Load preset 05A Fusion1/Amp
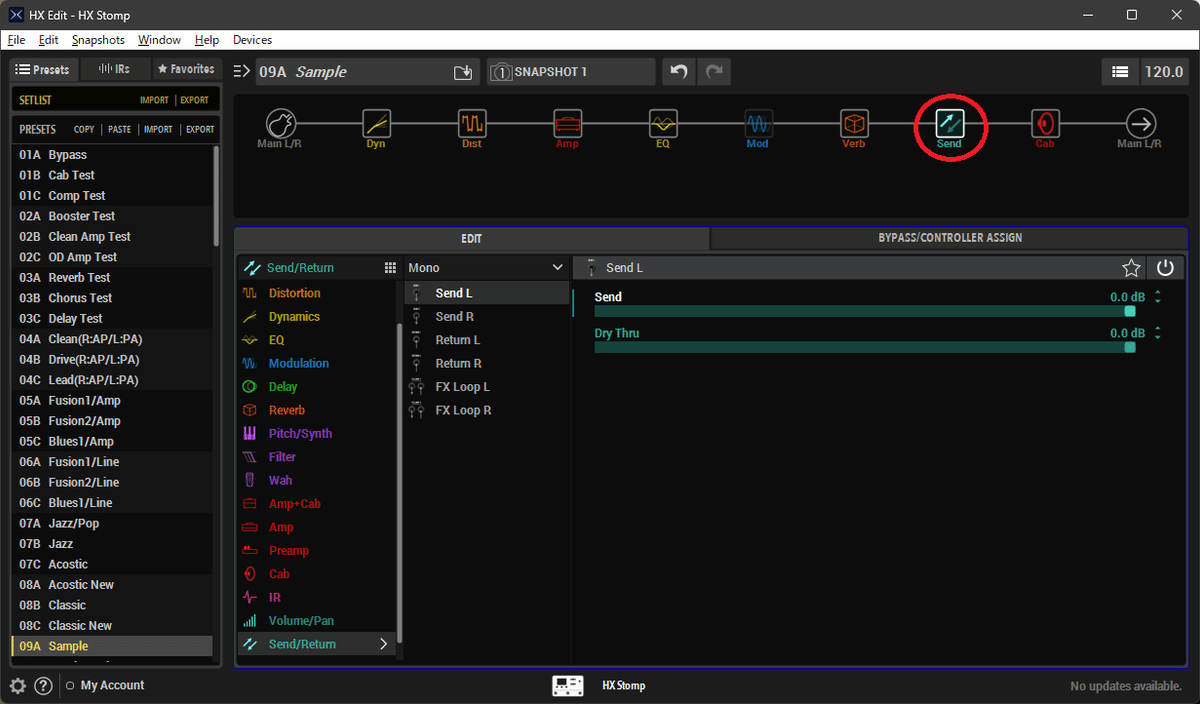The height and width of the screenshot is (704, 1200). [112, 400]
